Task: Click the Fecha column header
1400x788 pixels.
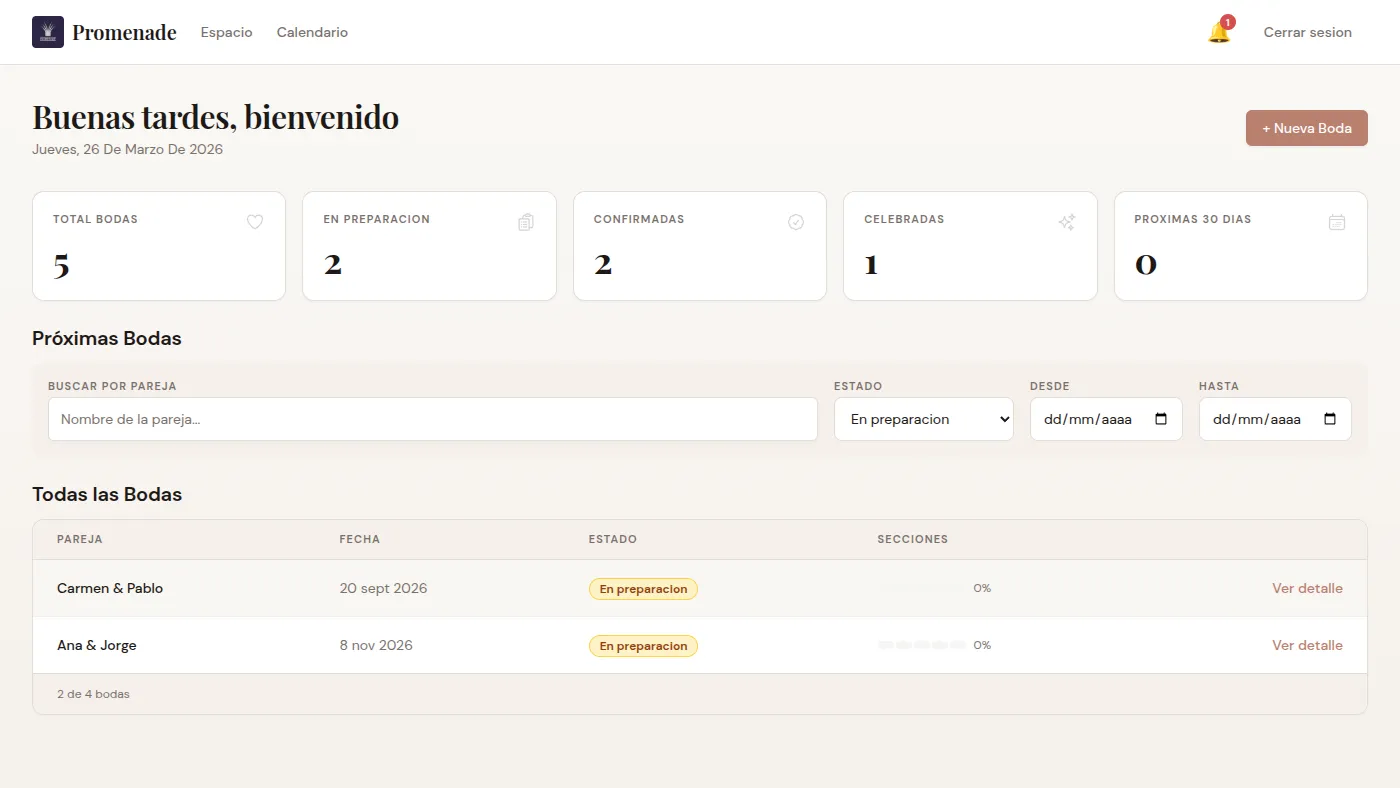Action: (x=360, y=539)
